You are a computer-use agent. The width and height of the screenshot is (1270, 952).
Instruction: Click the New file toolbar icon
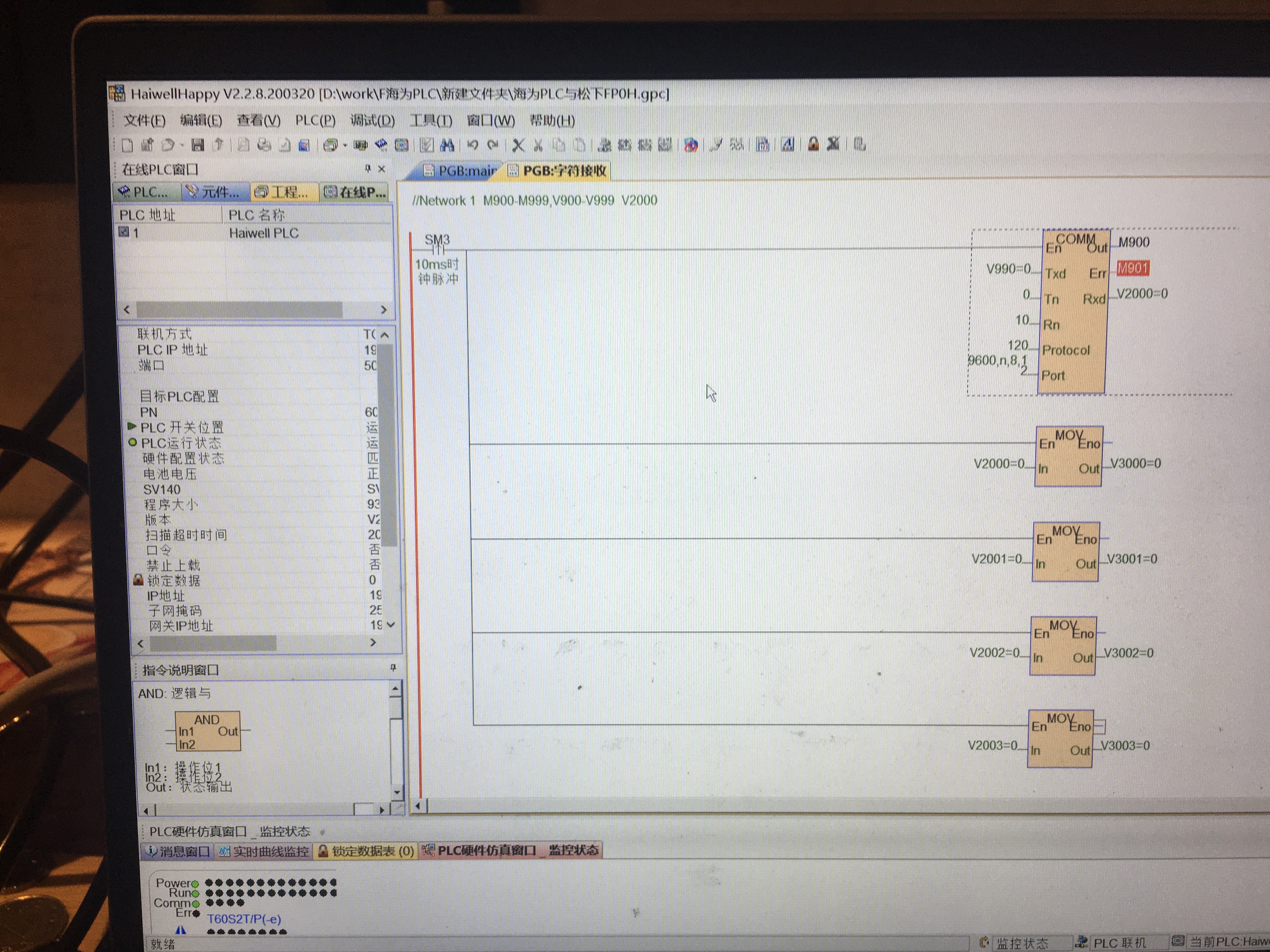pyautogui.click(x=128, y=145)
